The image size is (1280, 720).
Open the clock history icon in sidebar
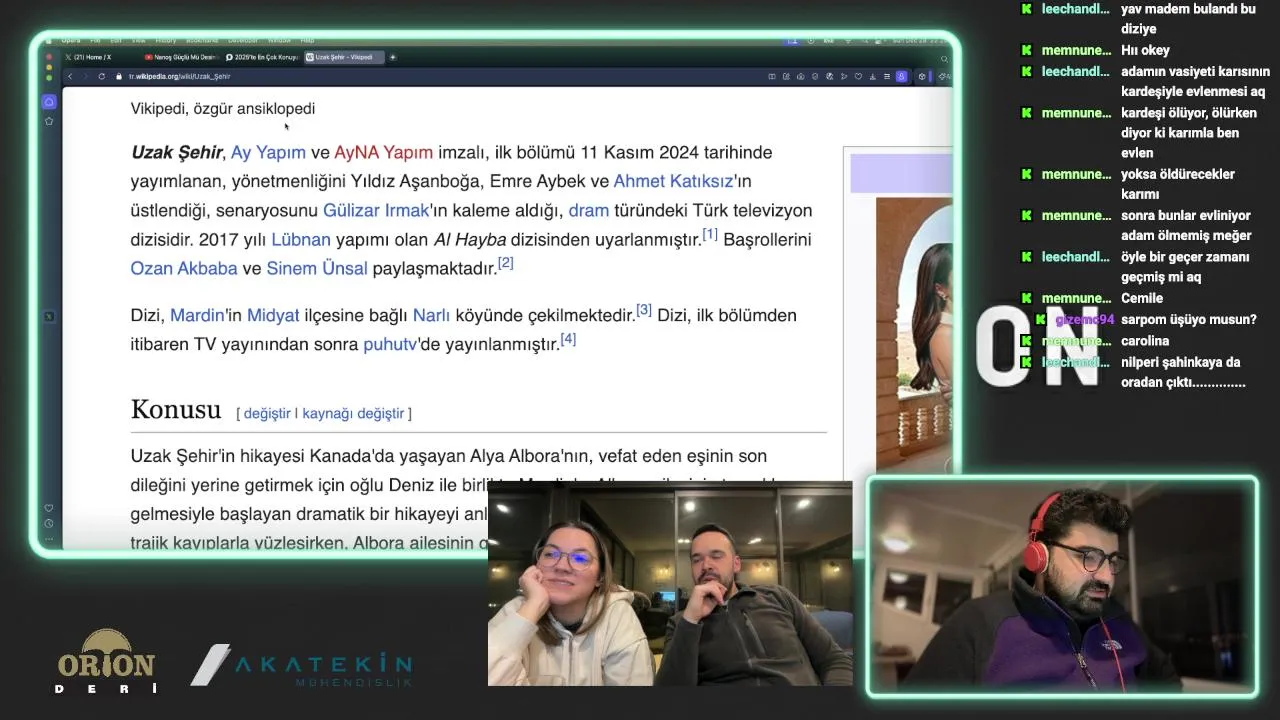(49, 523)
